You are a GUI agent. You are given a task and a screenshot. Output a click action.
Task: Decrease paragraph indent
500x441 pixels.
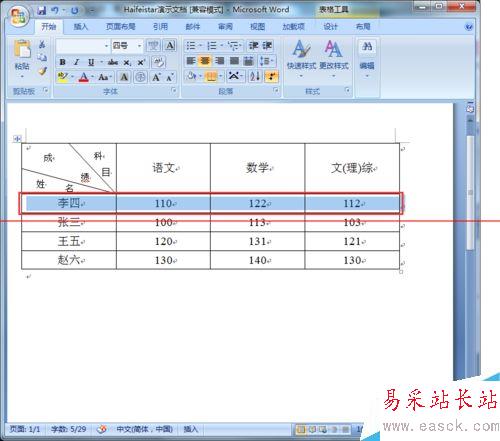click(254, 45)
